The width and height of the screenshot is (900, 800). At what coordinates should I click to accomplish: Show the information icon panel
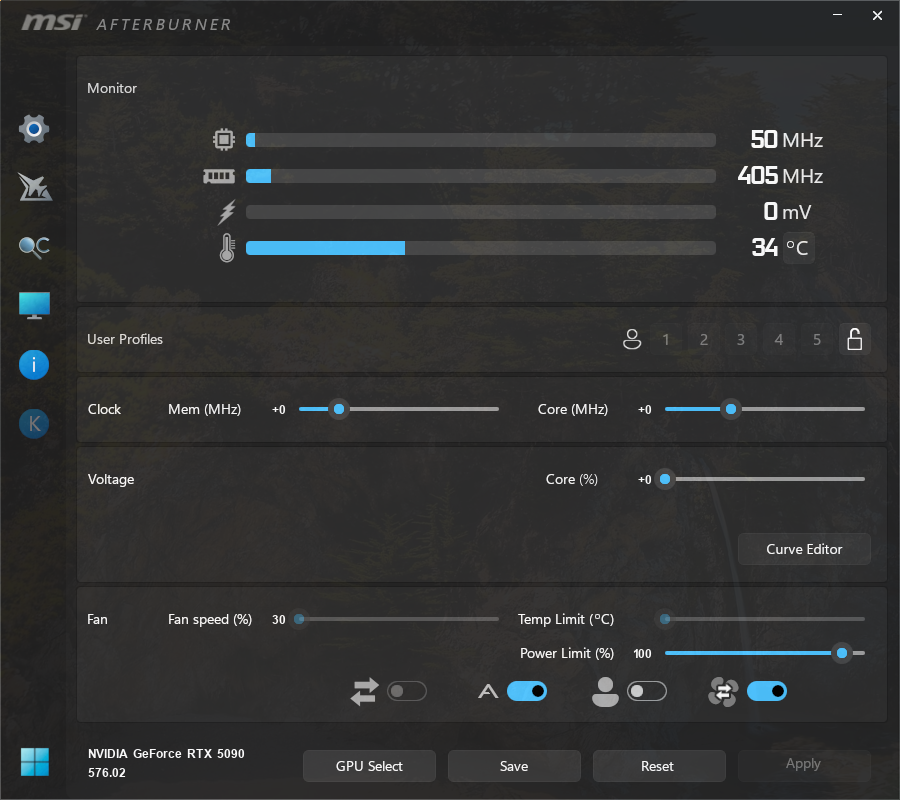pyautogui.click(x=34, y=365)
